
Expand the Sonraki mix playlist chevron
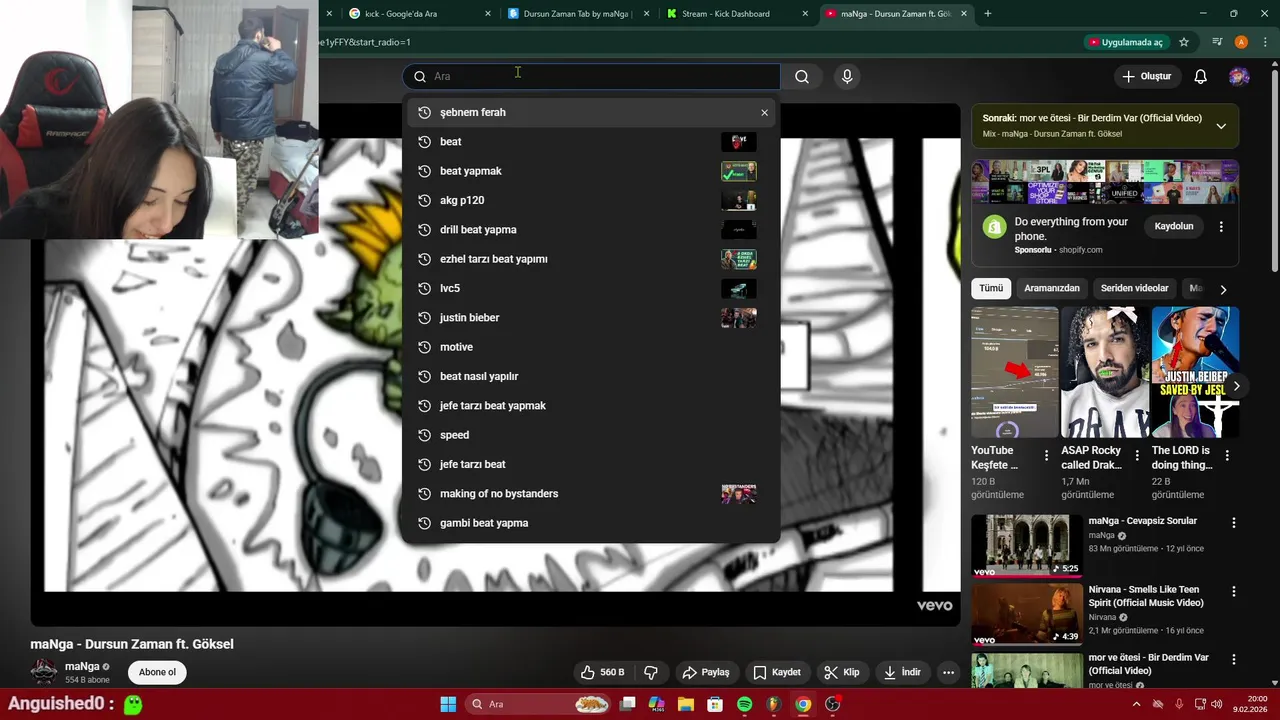pos(1221,126)
